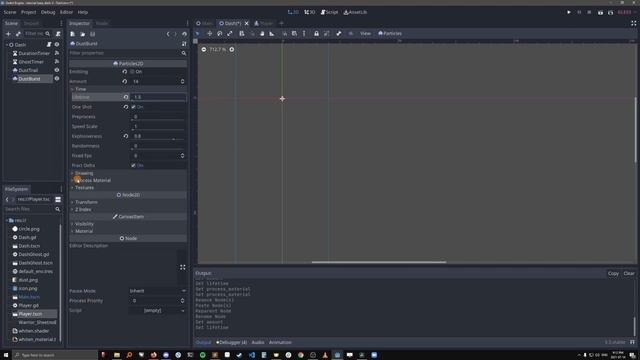Reset the Explosiveness property to default
Viewport: 640px width, 360px height.
tap(126, 136)
